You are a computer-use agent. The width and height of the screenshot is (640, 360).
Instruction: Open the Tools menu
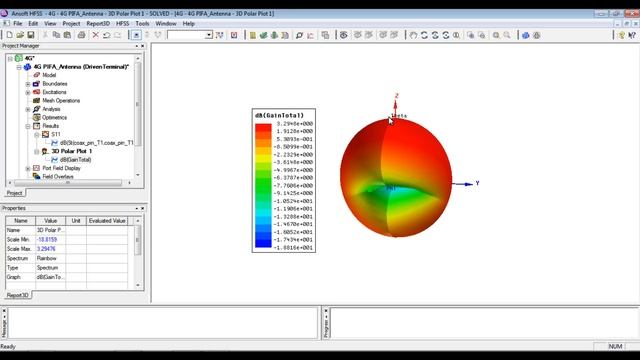pos(142,24)
